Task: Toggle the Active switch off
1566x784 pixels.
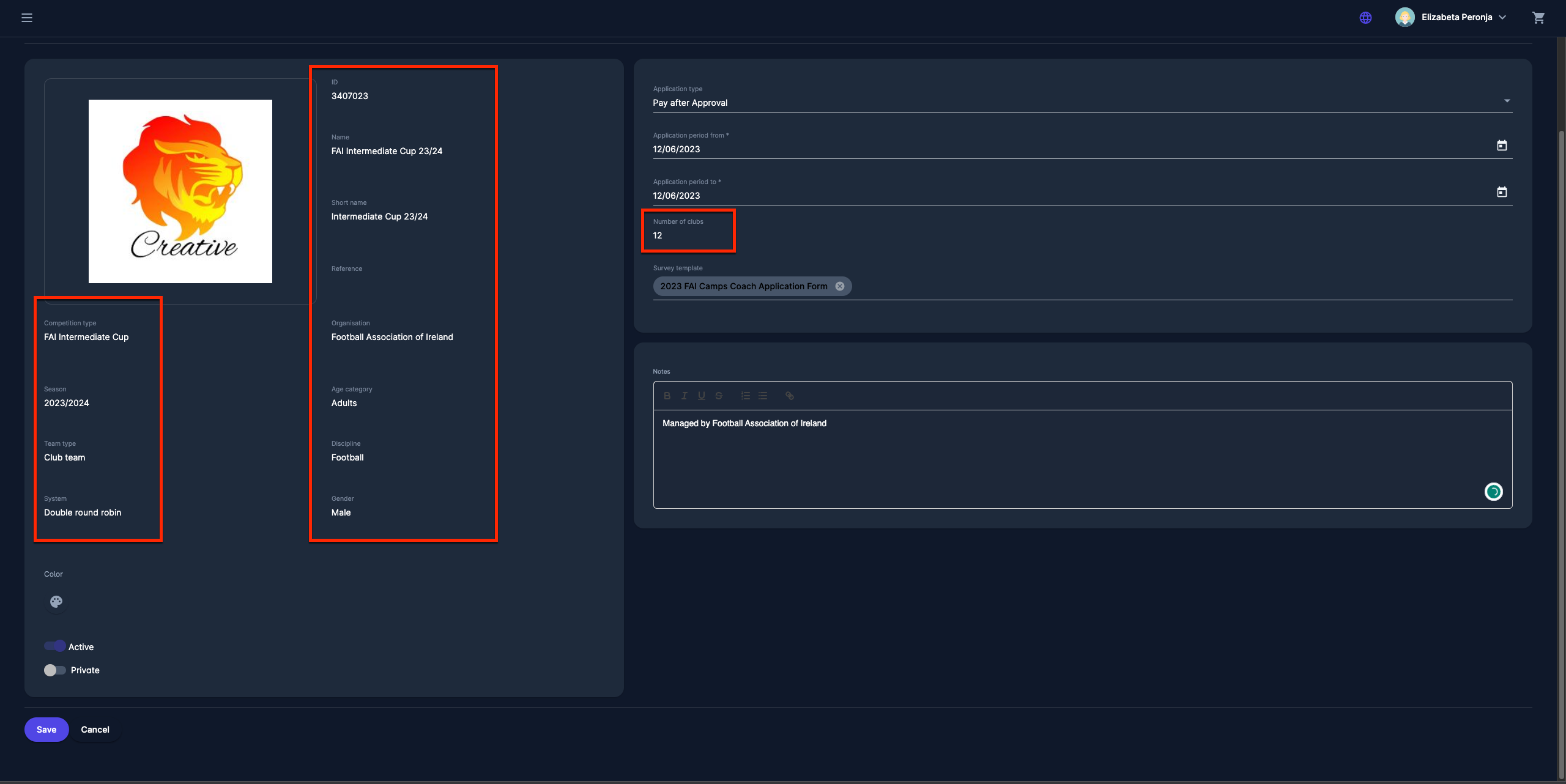Action: (55, 646)
